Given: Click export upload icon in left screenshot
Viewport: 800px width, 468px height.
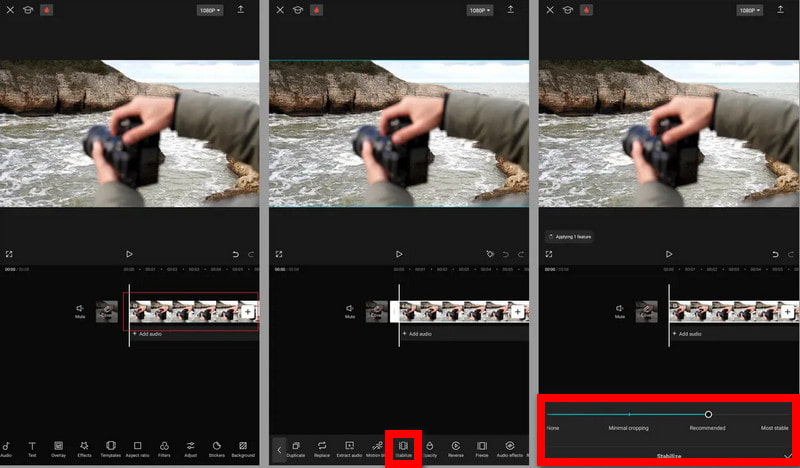Looking at the screenshot, I should coord(240,10).
